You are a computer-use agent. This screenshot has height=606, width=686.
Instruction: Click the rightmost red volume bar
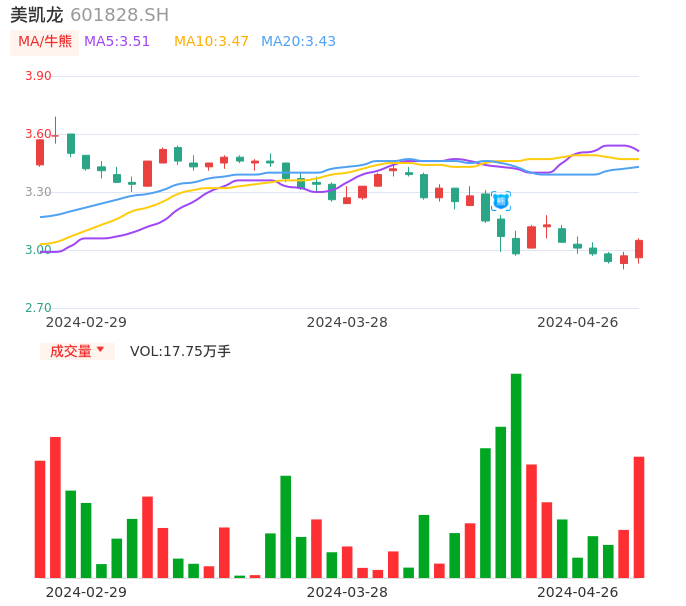(639, 516)
